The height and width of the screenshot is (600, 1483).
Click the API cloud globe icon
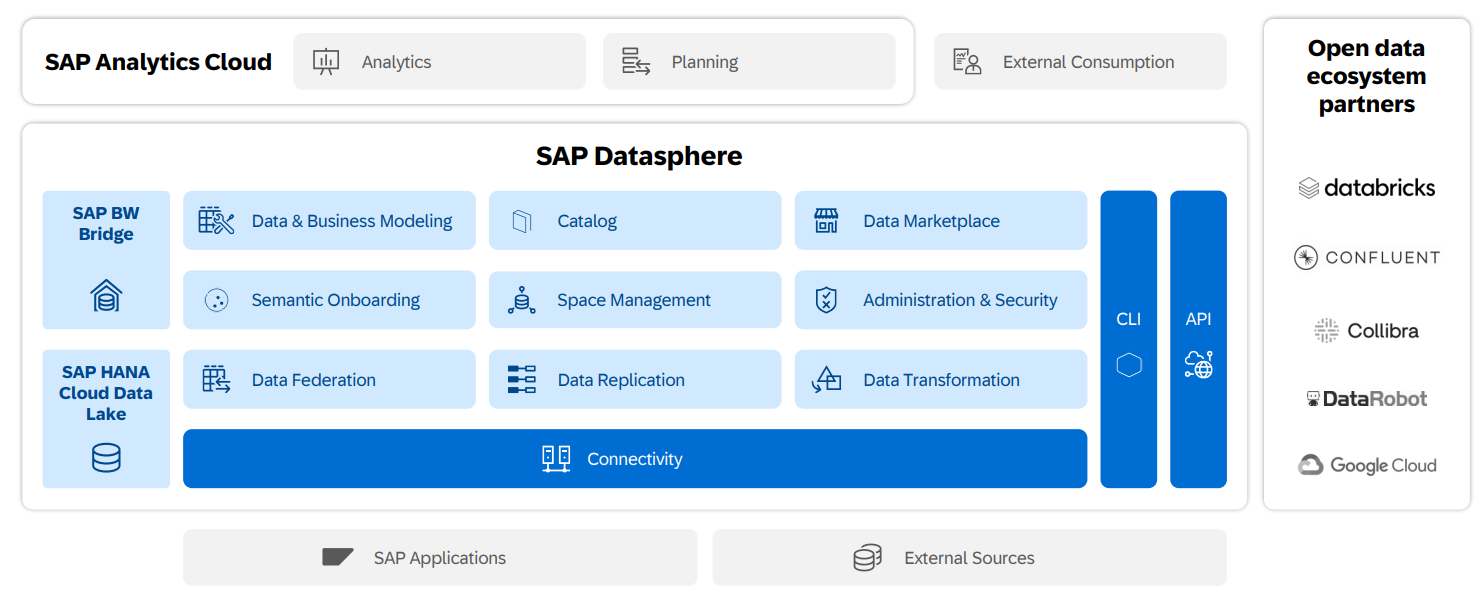[1199, 365]
